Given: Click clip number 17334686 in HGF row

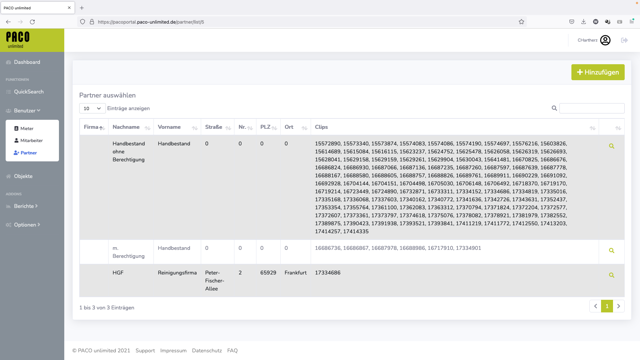Looking at the screenshot, I should tap(327, 273).
